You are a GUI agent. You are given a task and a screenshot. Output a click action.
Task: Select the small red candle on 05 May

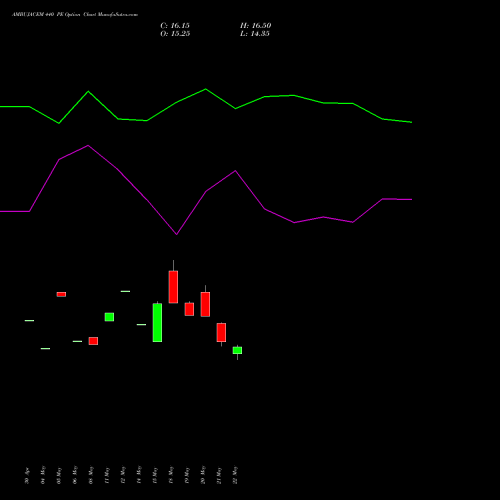click(x=61, y=294)
